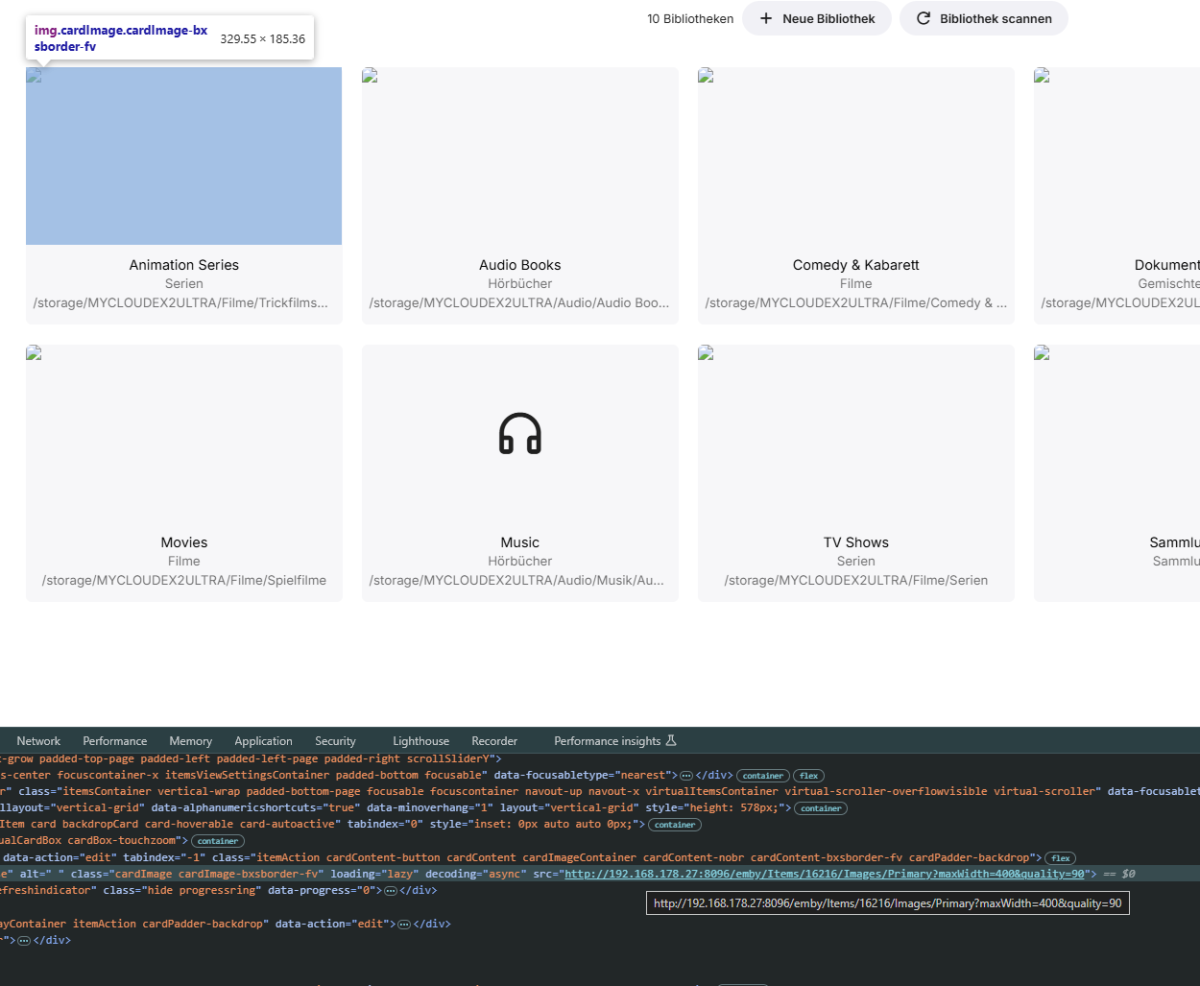Click the broken image icon on Comedy & Kabarett card
The height and width of the screenshot is (986, 1200).
(705, 74)
